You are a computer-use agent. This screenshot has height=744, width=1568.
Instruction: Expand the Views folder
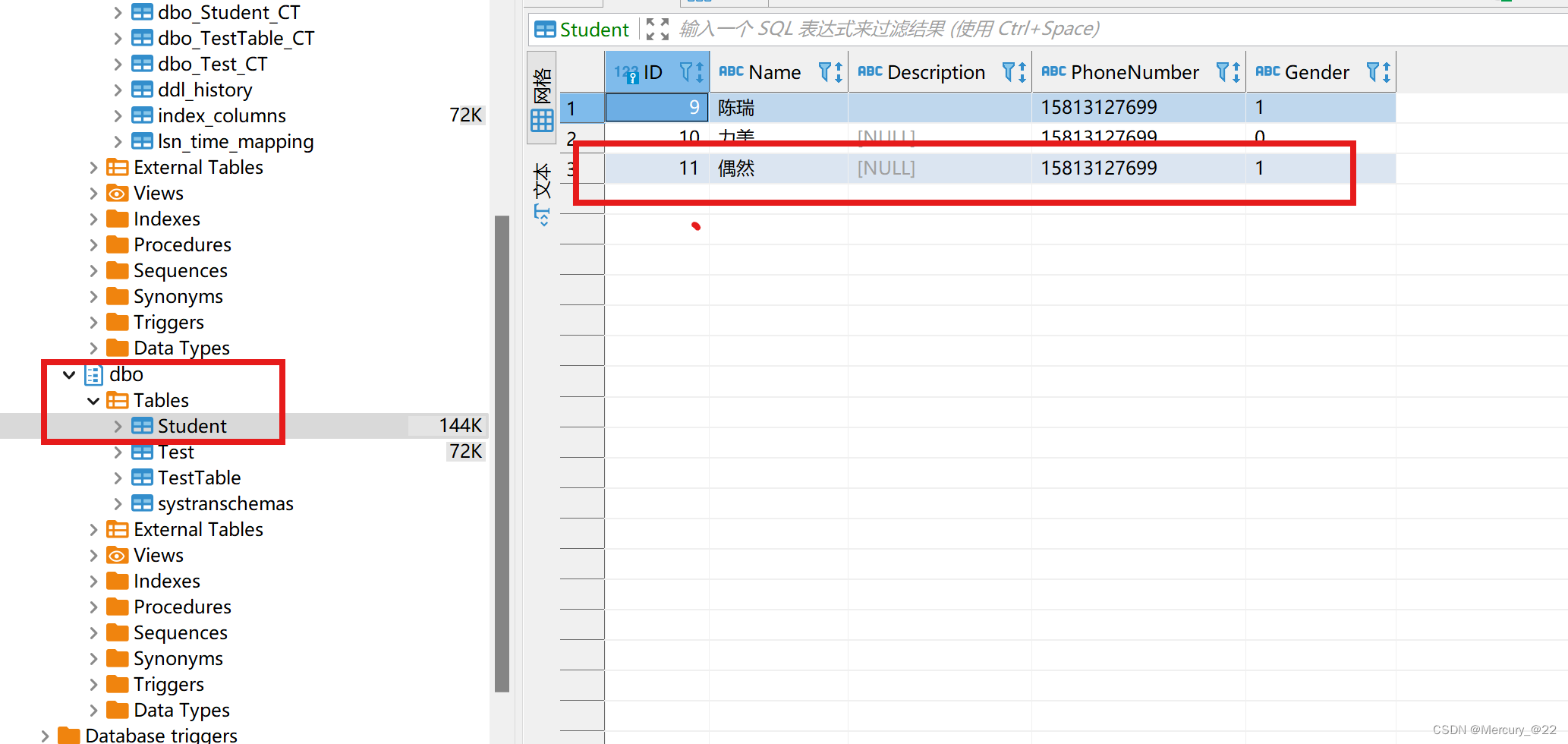pos(93,193)
